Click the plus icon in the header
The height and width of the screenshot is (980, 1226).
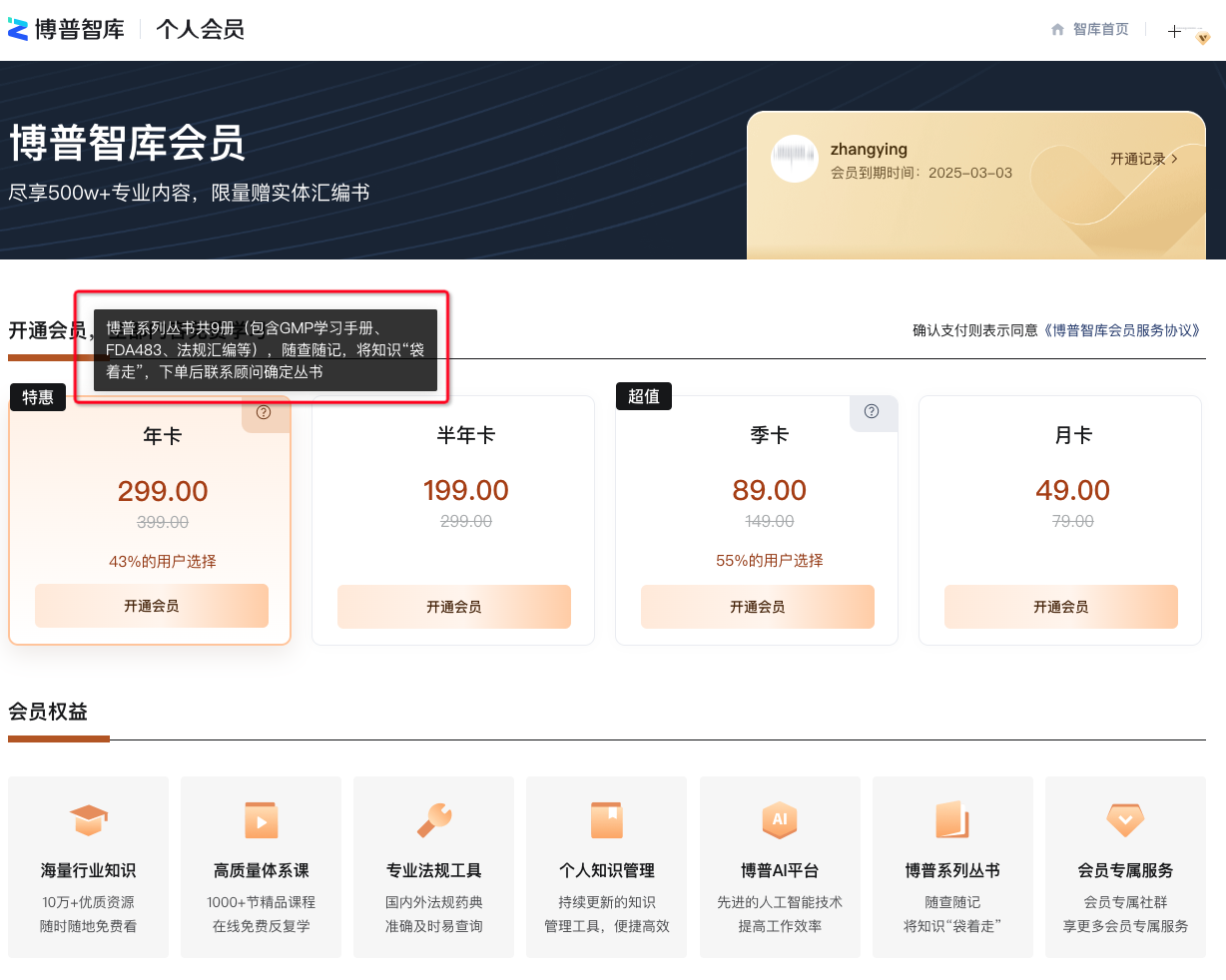click(1175, 31)
